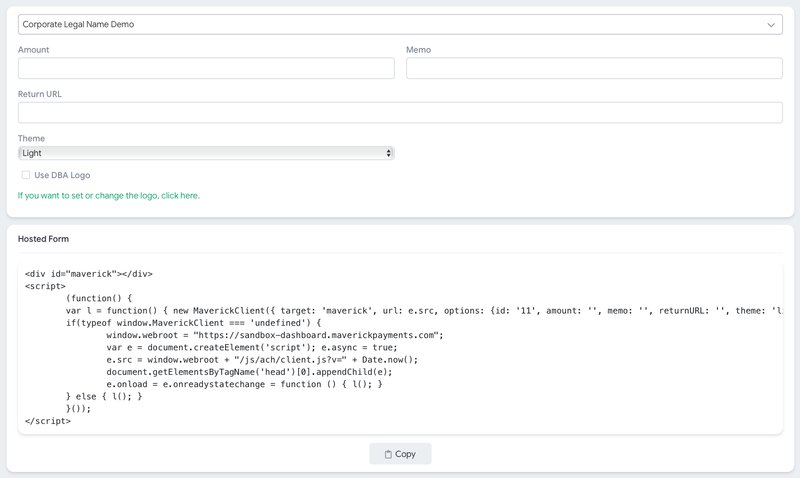Screen dimensions: 800x478
Task: Click the opening script tag line
Action: point(45,286)
